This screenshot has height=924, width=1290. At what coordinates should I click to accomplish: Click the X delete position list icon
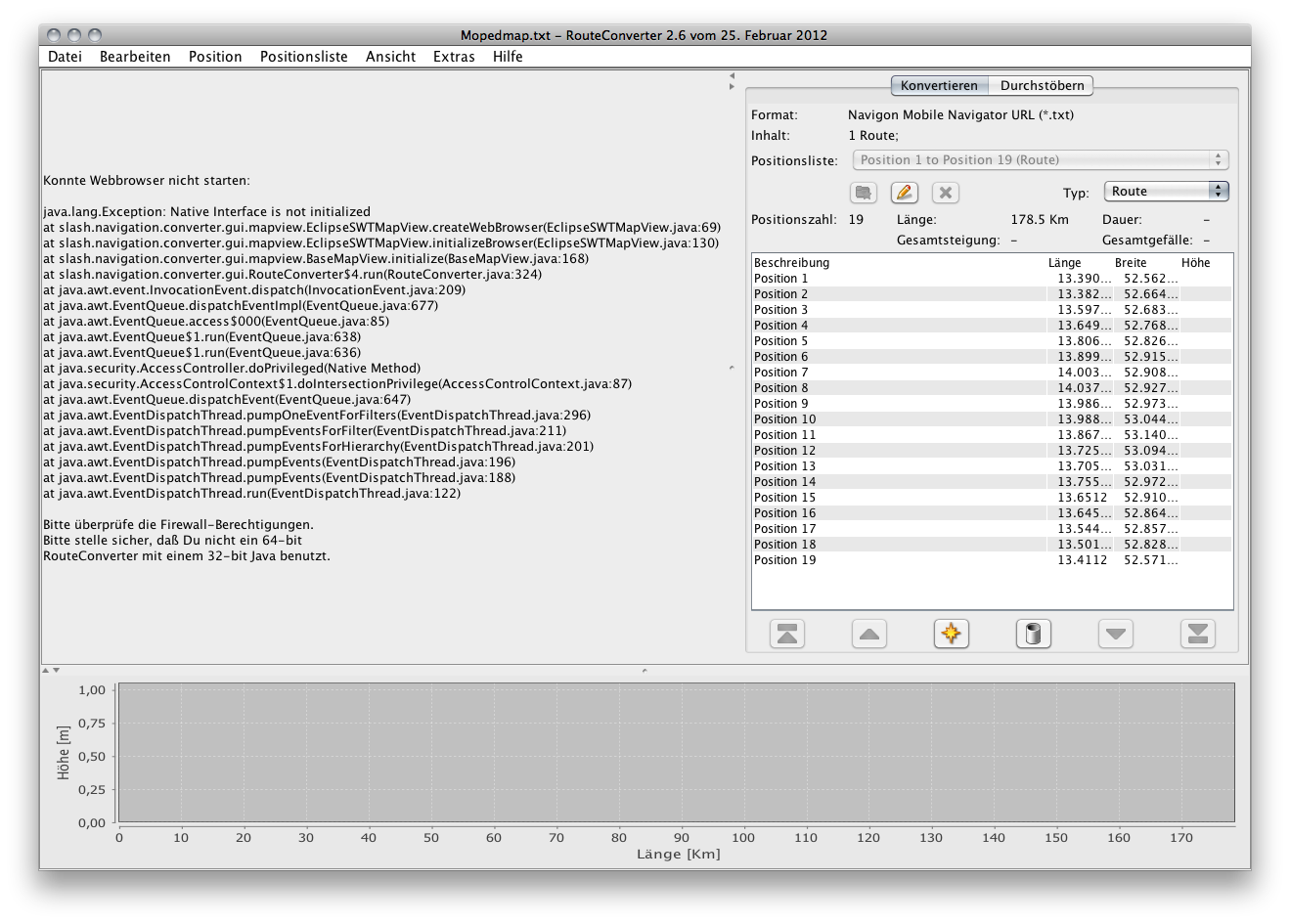tap(945, 193)
